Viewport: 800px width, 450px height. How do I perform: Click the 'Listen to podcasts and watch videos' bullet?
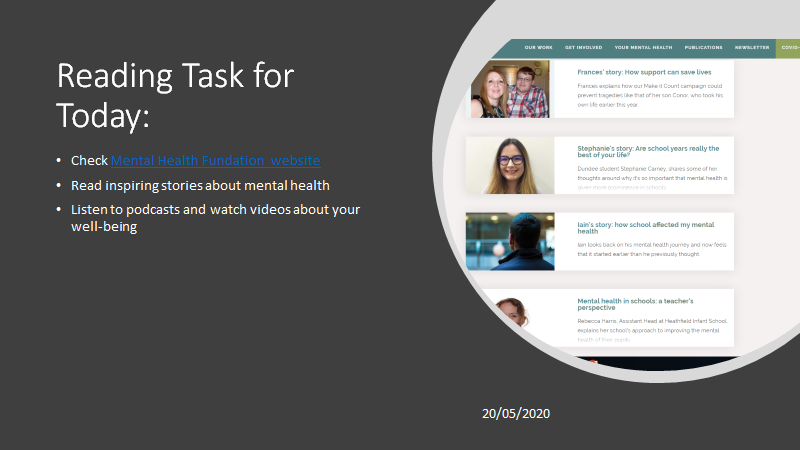click(215, 218)
